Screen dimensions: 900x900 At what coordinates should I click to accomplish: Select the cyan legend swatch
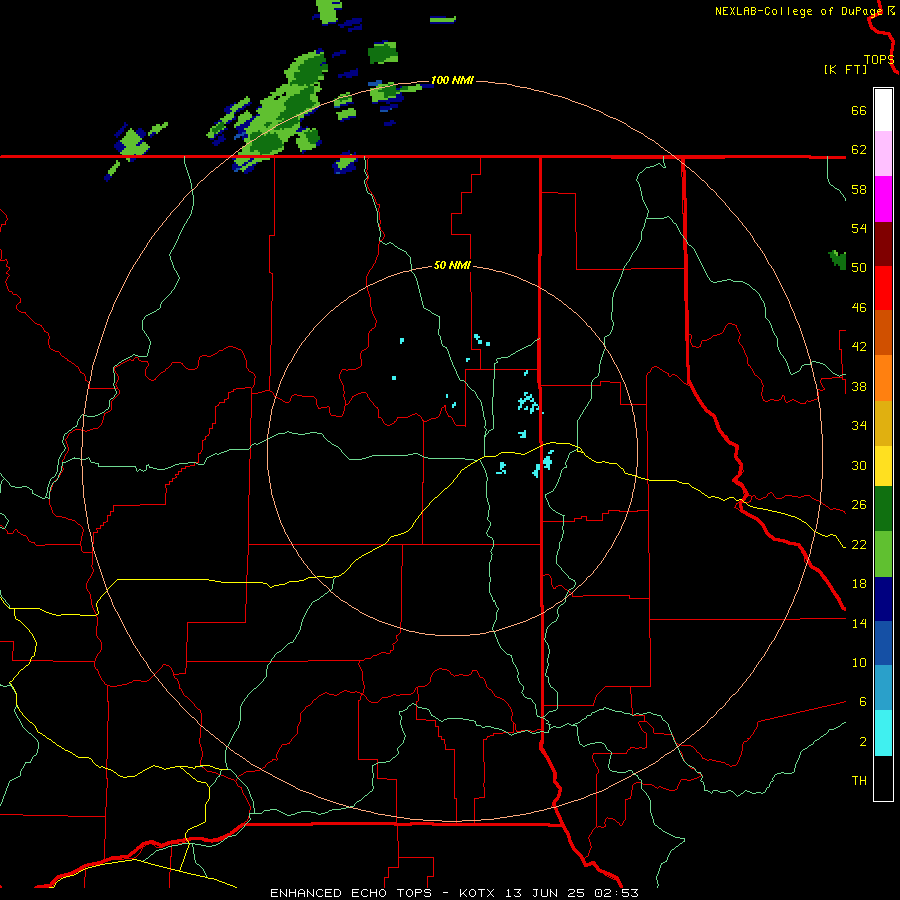pos(883,733)
